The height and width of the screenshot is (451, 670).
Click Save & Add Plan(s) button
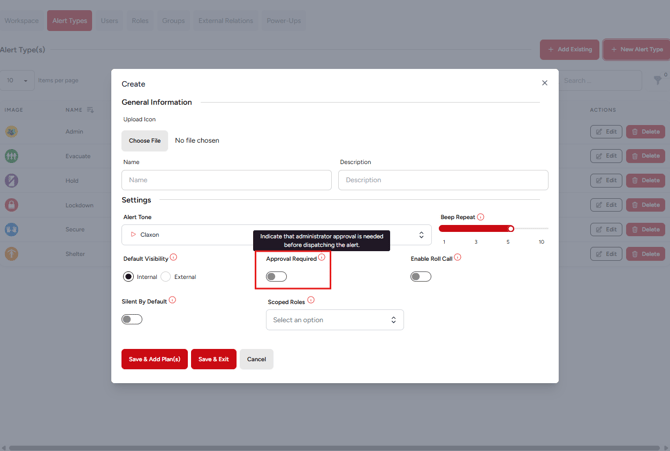point(154,359)
